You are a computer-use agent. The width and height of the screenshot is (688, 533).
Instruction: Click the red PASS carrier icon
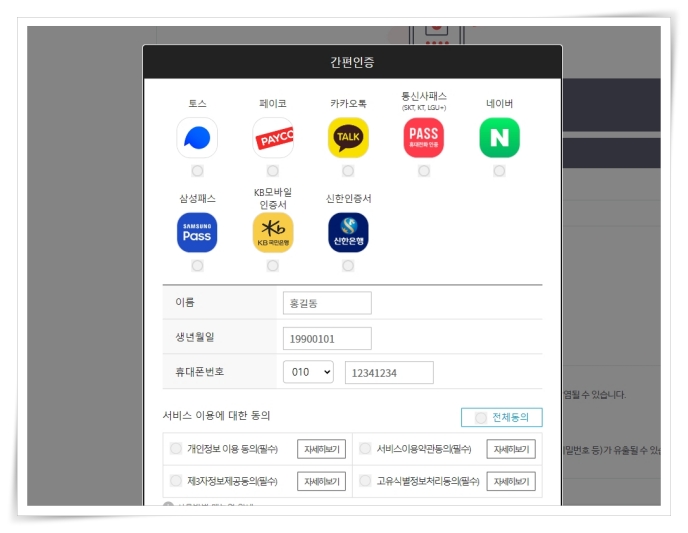point(424,138)
